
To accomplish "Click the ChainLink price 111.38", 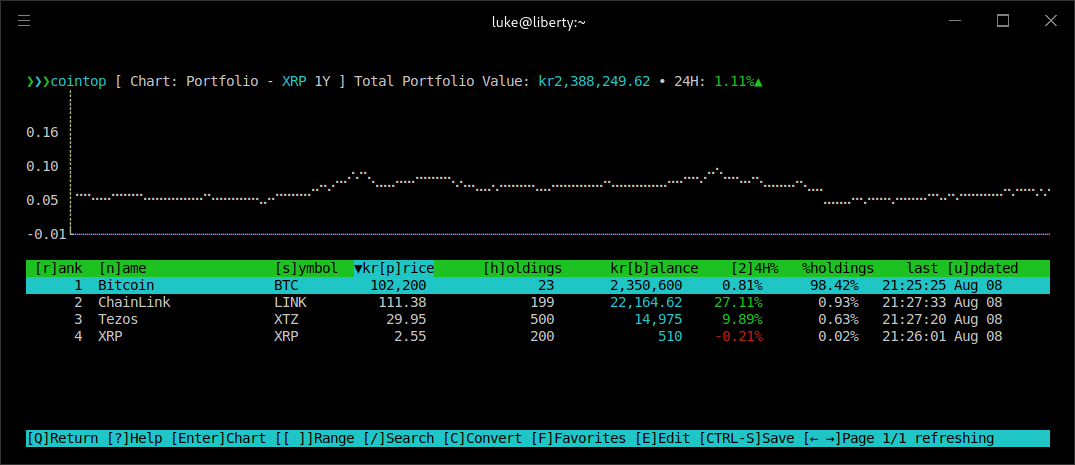I will [x=402, y=302].
